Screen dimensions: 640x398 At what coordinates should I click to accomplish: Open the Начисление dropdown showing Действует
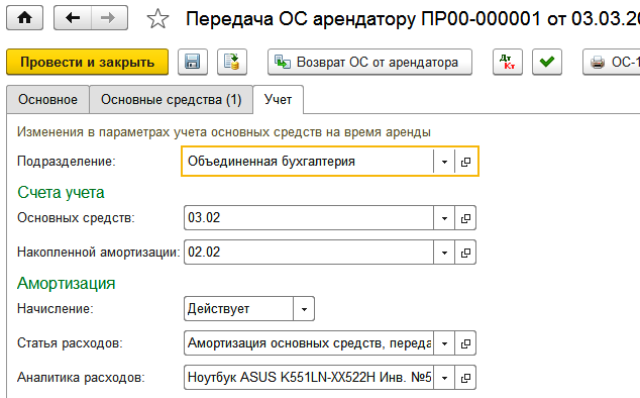[x=304, y=309]
